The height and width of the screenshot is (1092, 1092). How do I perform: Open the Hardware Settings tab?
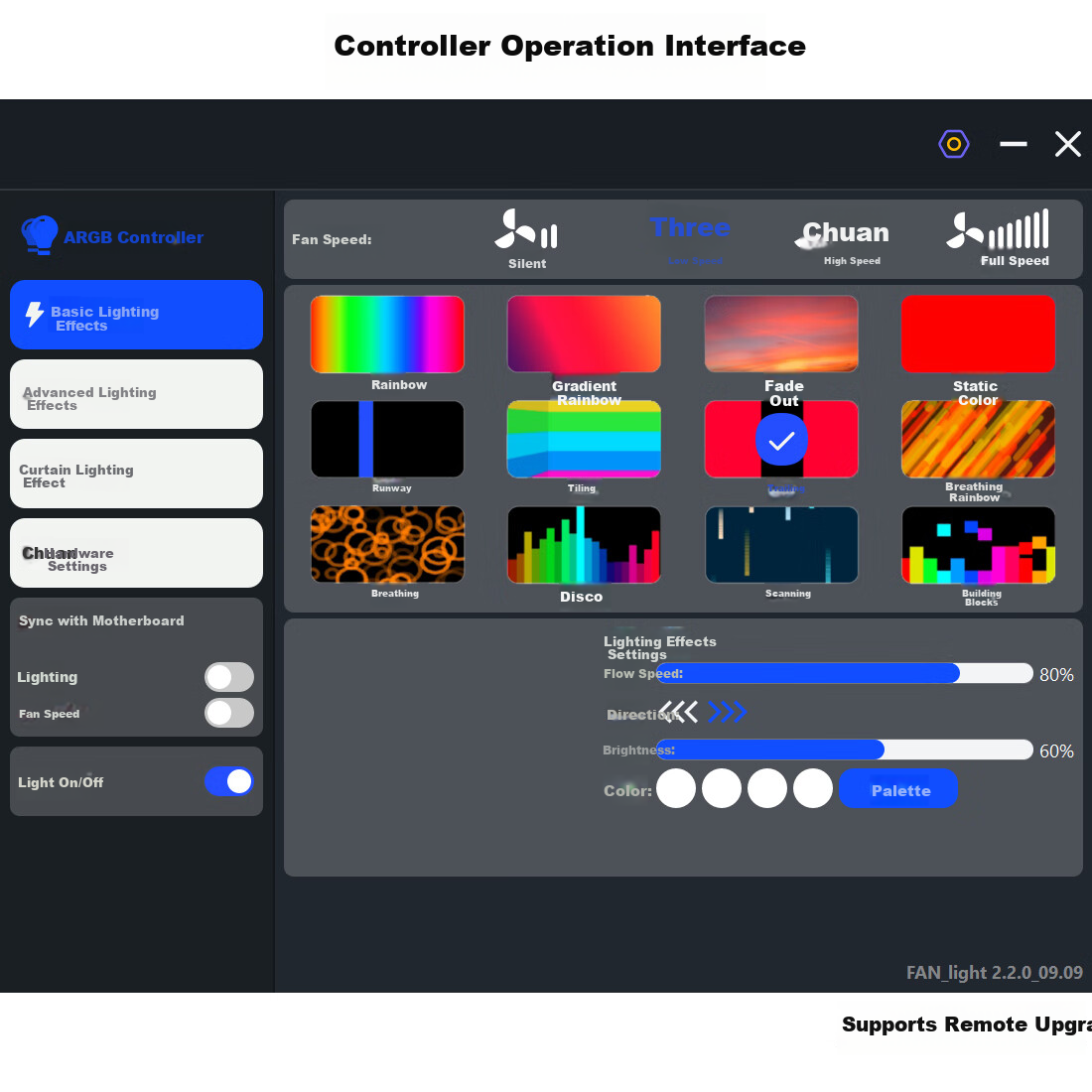click(x=137, y=553)
